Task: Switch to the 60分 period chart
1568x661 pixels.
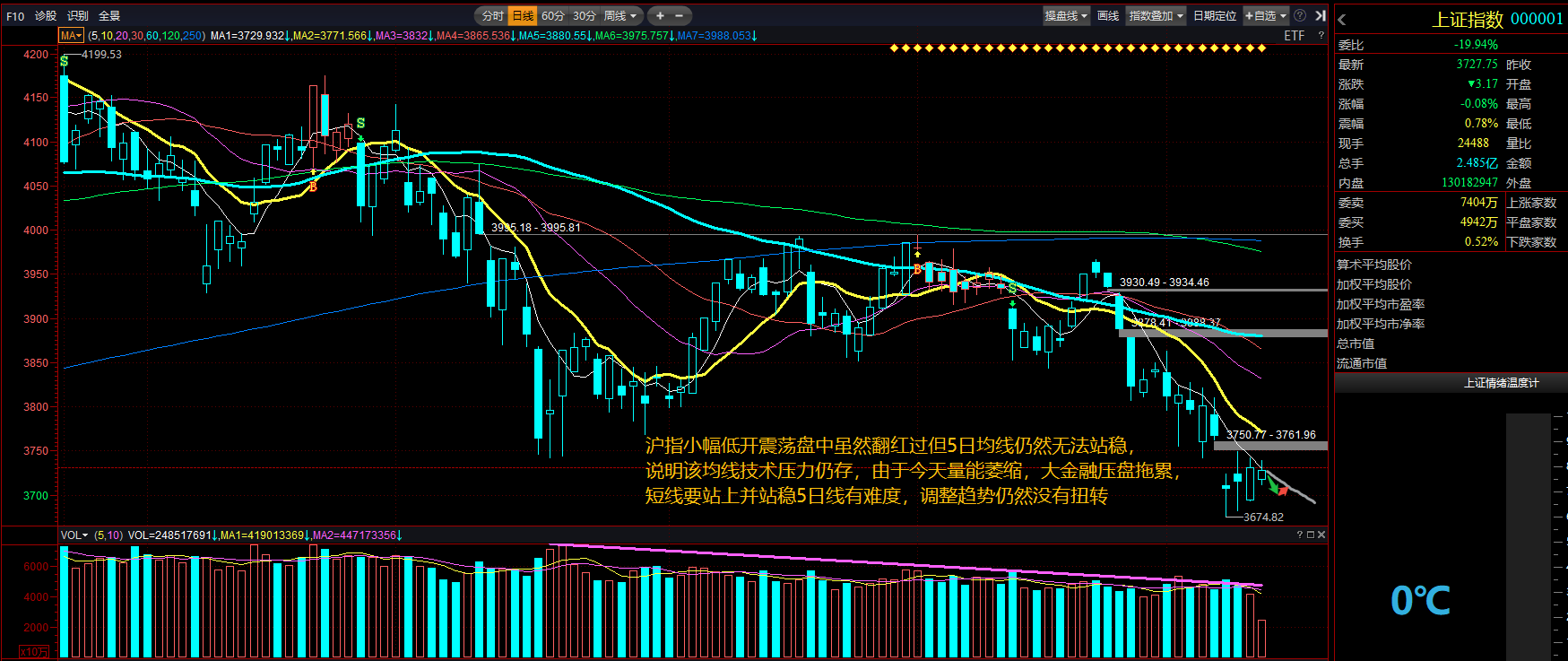Action: [x=553, y=16]
